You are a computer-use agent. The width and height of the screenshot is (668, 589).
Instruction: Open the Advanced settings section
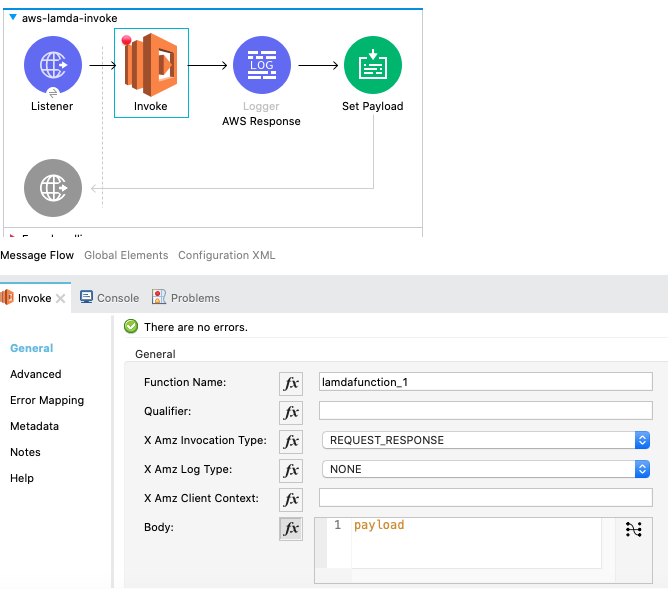[36, 374]
